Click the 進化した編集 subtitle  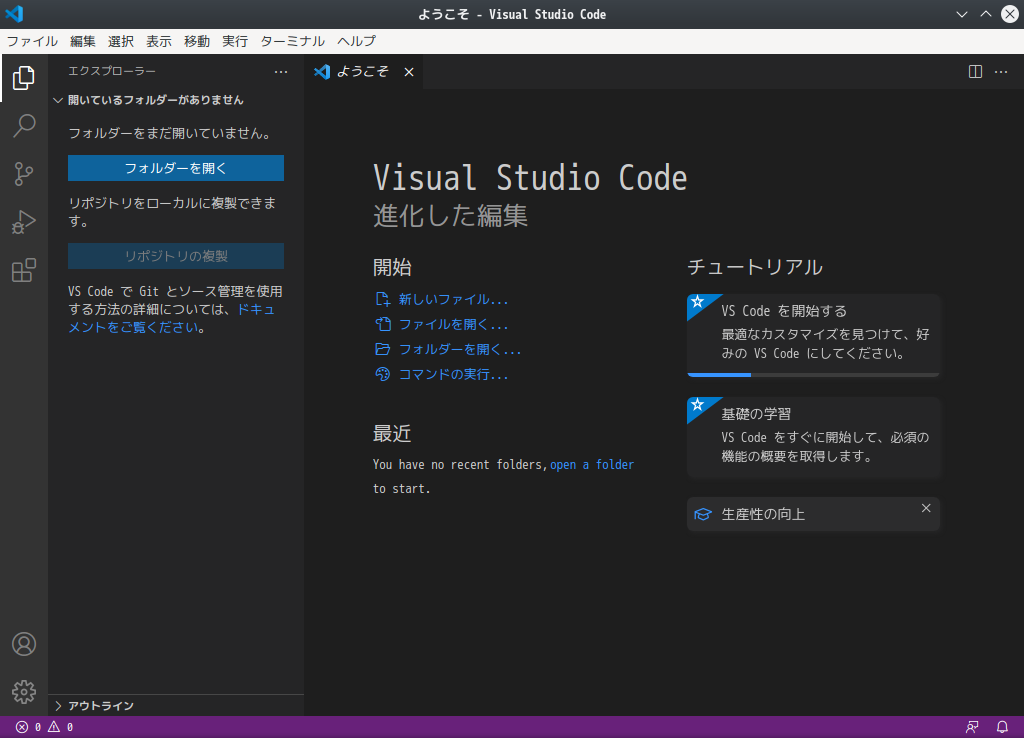(450, 216)
